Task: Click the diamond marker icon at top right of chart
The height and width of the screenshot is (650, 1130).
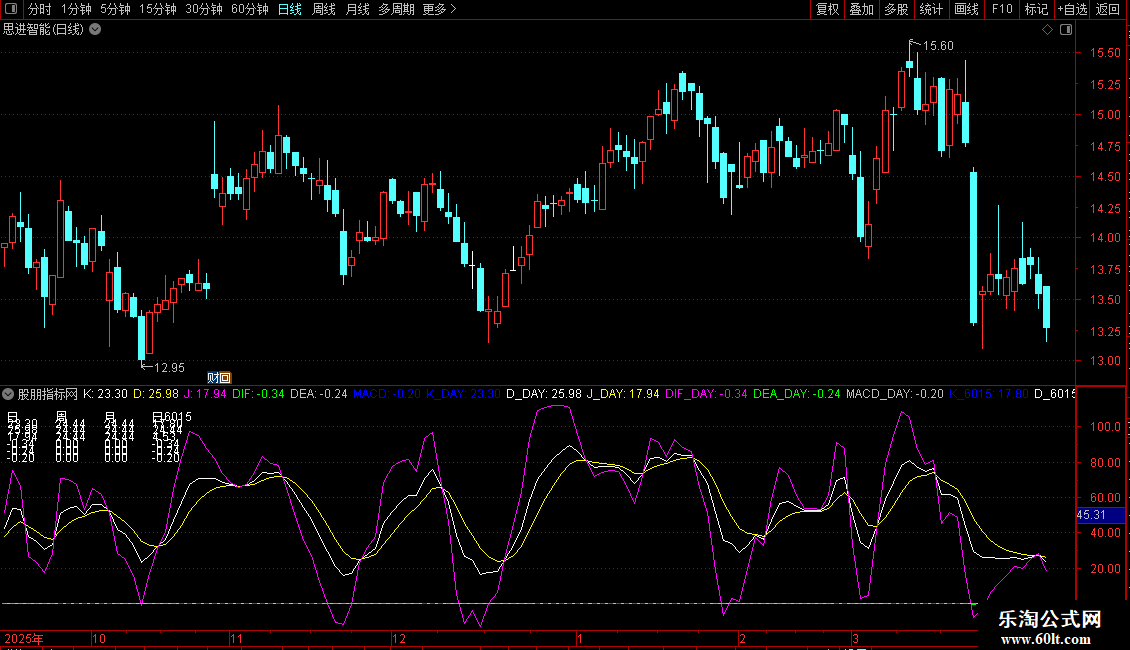Action: [1048, 30]
